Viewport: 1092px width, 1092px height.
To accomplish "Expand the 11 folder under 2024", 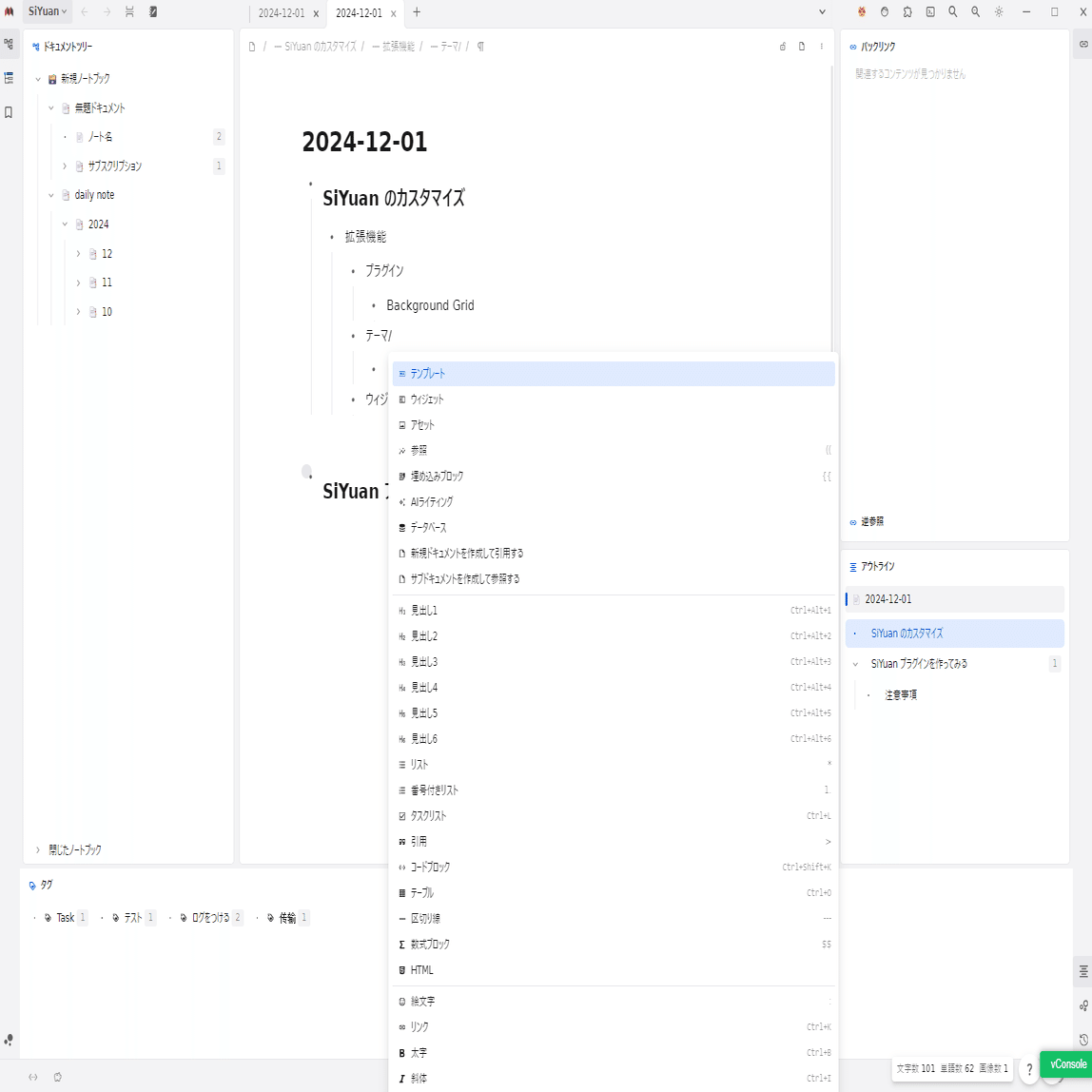I will [78, 283].
